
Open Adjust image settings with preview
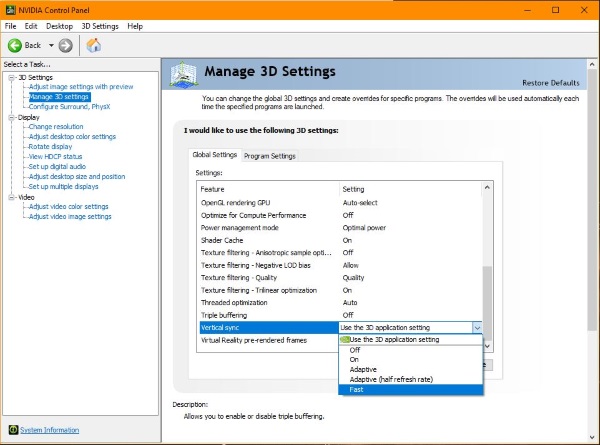click(x=81, y=86)
